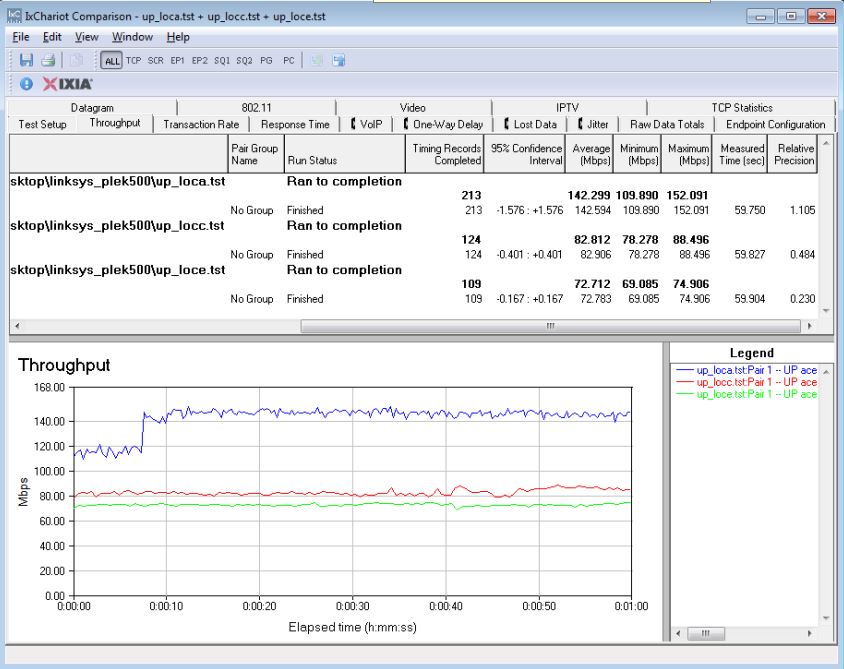Viewport: 844px width, 669px height.
Task: Select the red up_locc.tst legend entry
Action: coord(747,382)
